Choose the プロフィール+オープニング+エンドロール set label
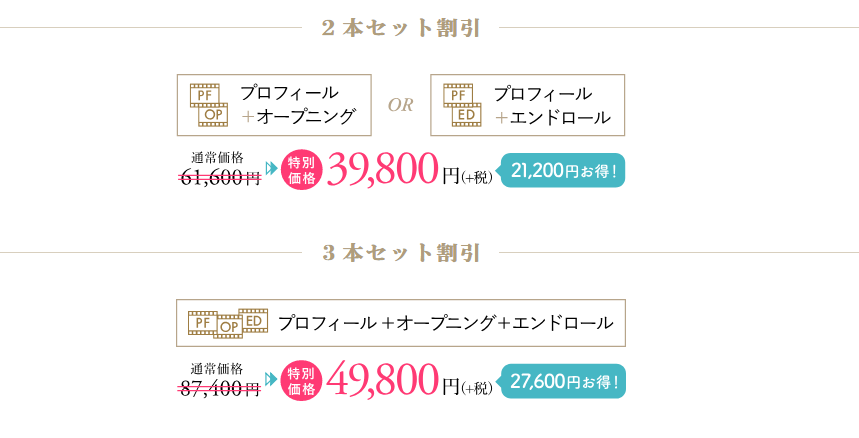 (x=445, y=323)
